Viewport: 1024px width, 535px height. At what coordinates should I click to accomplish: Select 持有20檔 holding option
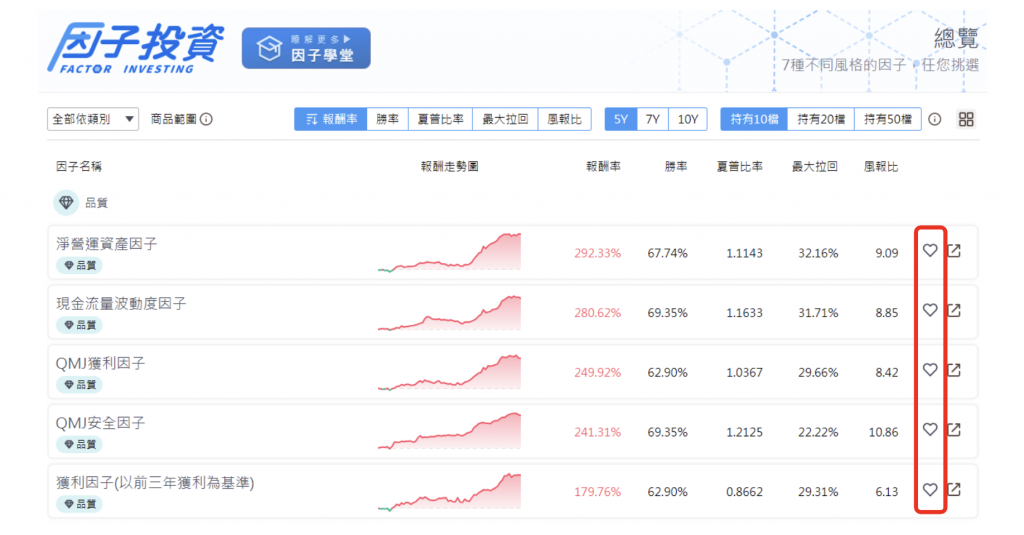(821, 119)
